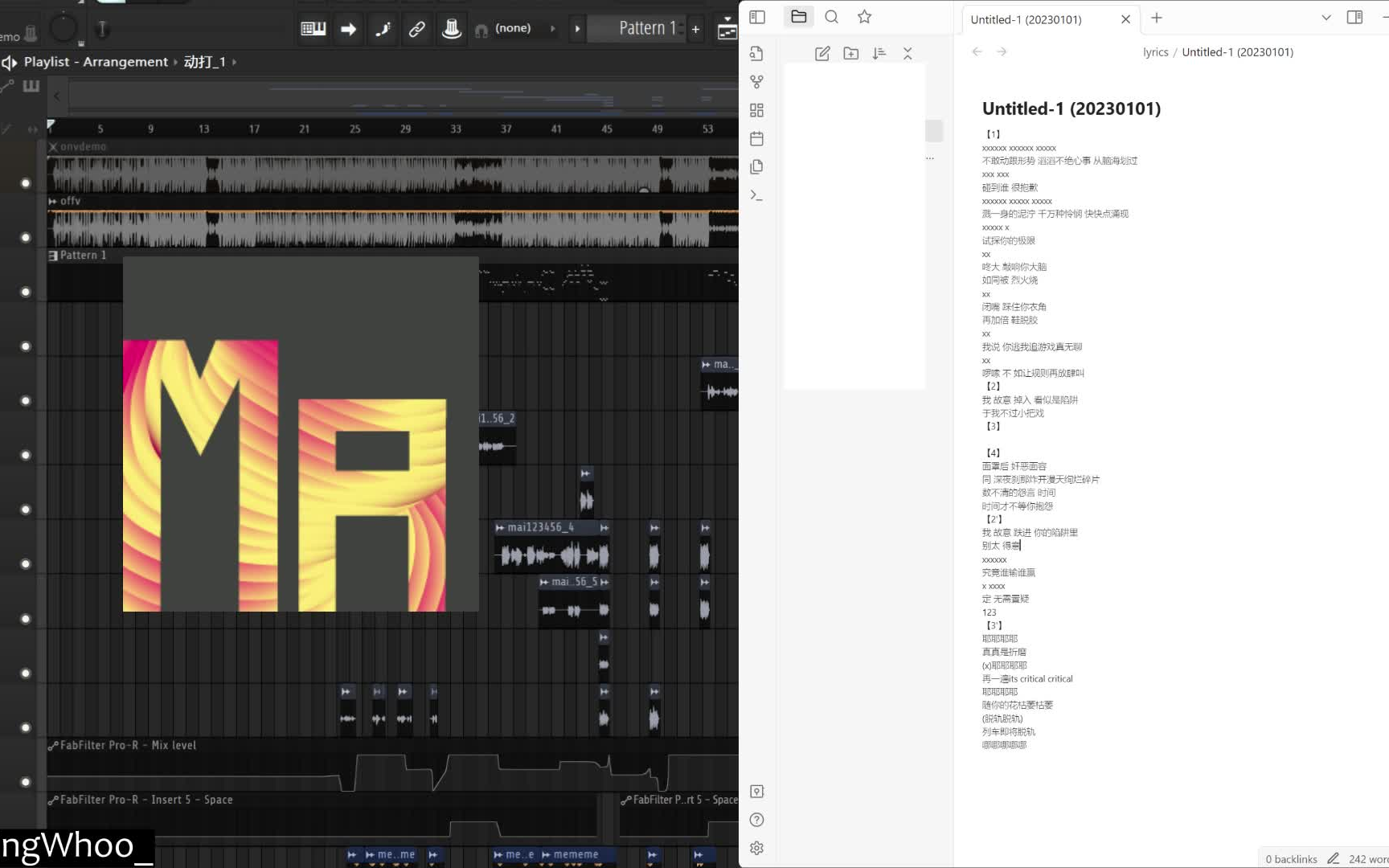The height and width of the screenshot is (868, 1389).
Task: Open pattern selector arrow left of Pattern 1
Action: pos(577,29)
